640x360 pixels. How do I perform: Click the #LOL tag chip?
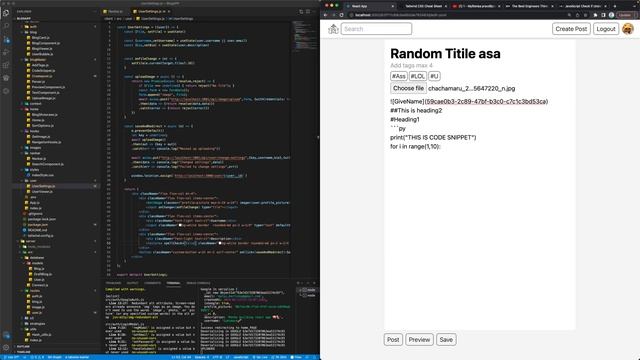[x=418, y=76]
